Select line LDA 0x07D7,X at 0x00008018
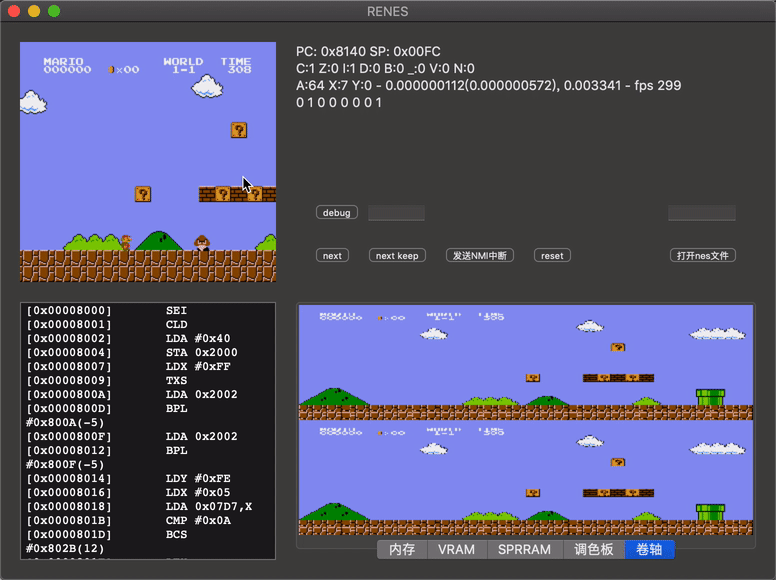 [139, 506]
